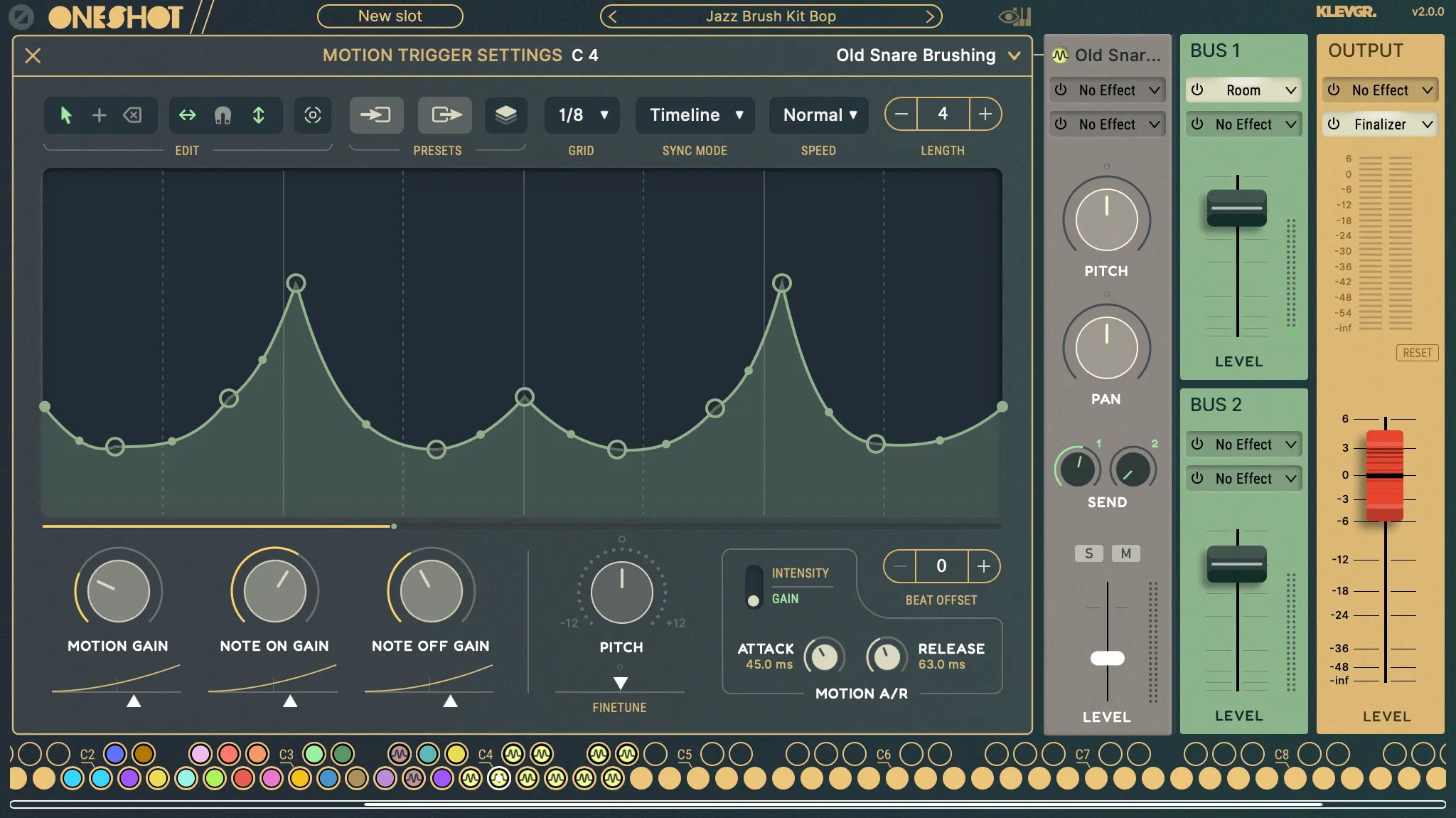Enable power for Bus 1 Room effect

[1198, 90]
